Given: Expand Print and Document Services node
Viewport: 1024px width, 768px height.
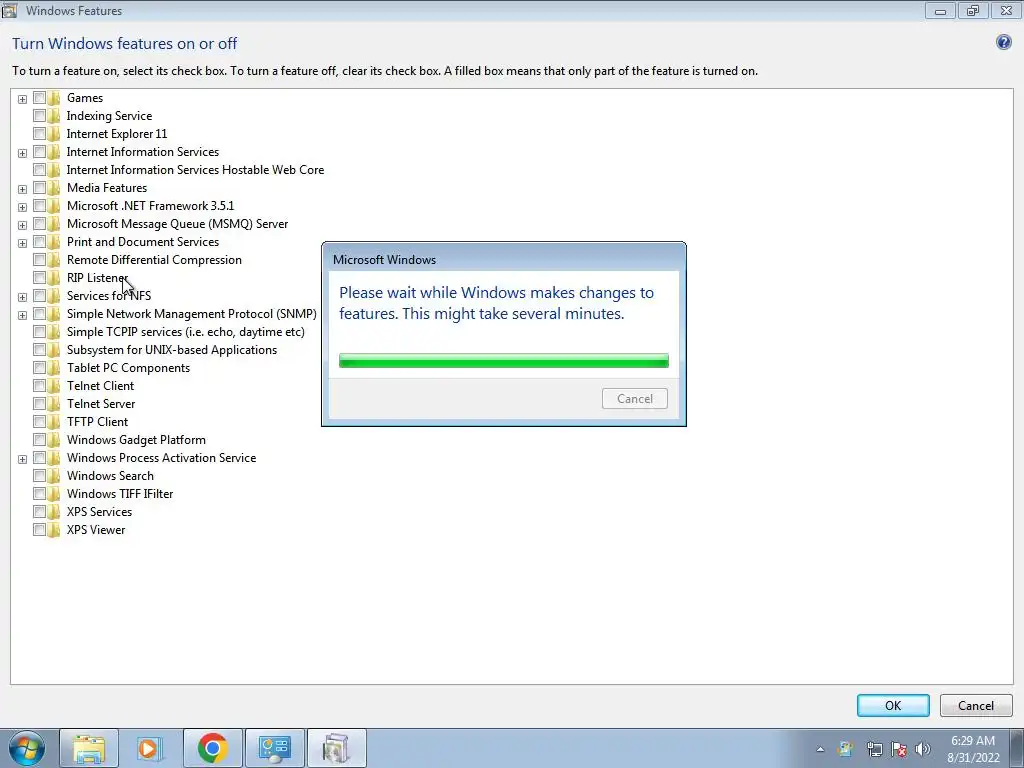Looking at the screenshot, I should 22,243.
